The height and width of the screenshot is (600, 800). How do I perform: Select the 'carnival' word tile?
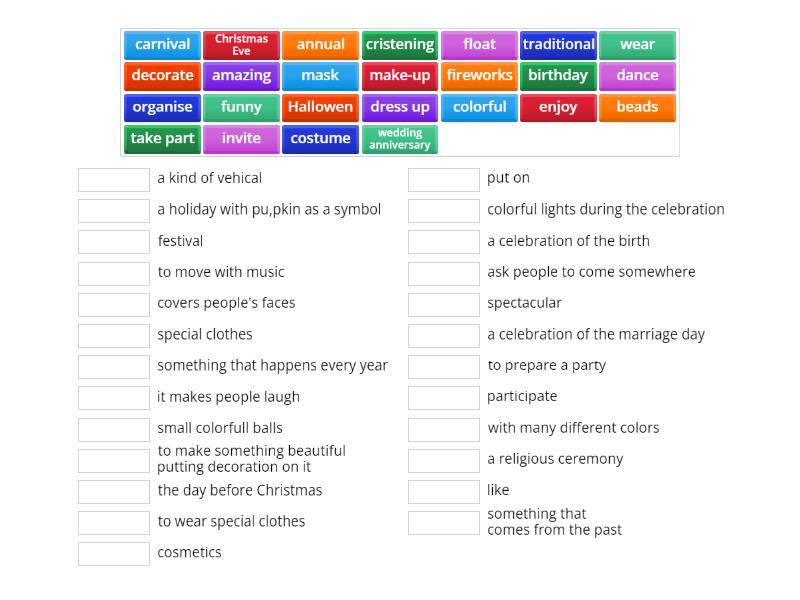click(x=162, y=45)
